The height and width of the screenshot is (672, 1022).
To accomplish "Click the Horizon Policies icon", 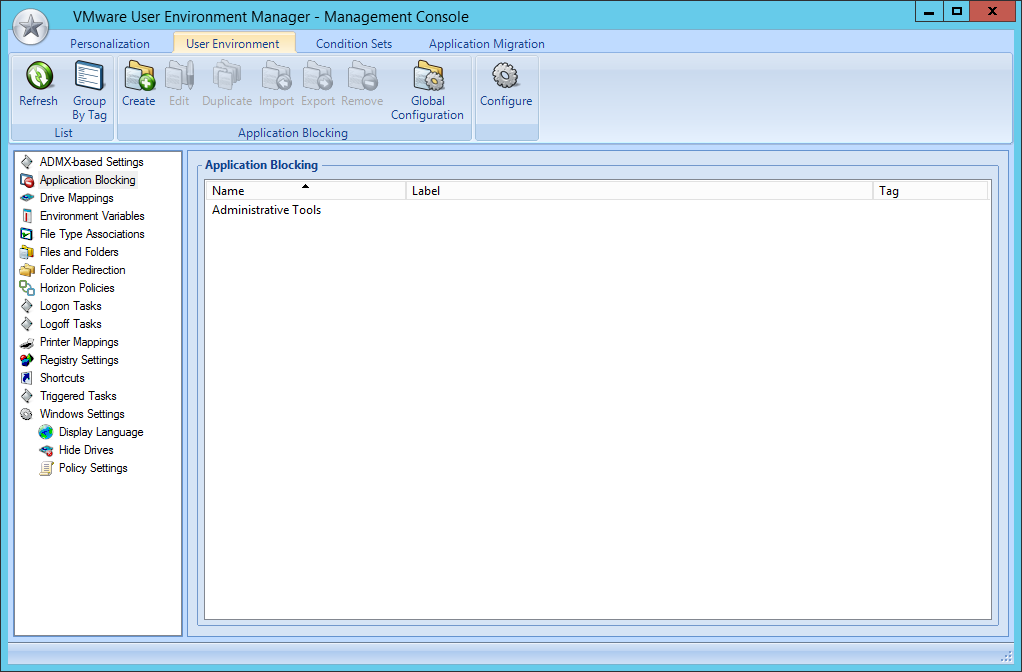I will point(27,287).
